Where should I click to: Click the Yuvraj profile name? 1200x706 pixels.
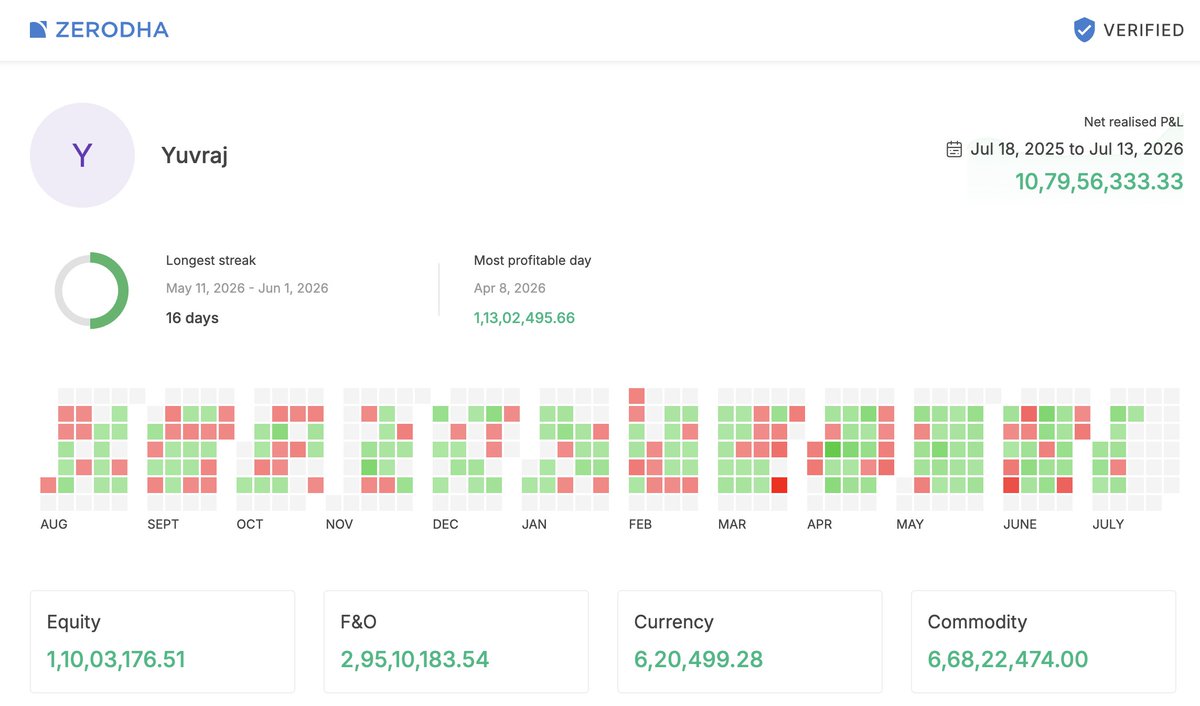(194, 156)
